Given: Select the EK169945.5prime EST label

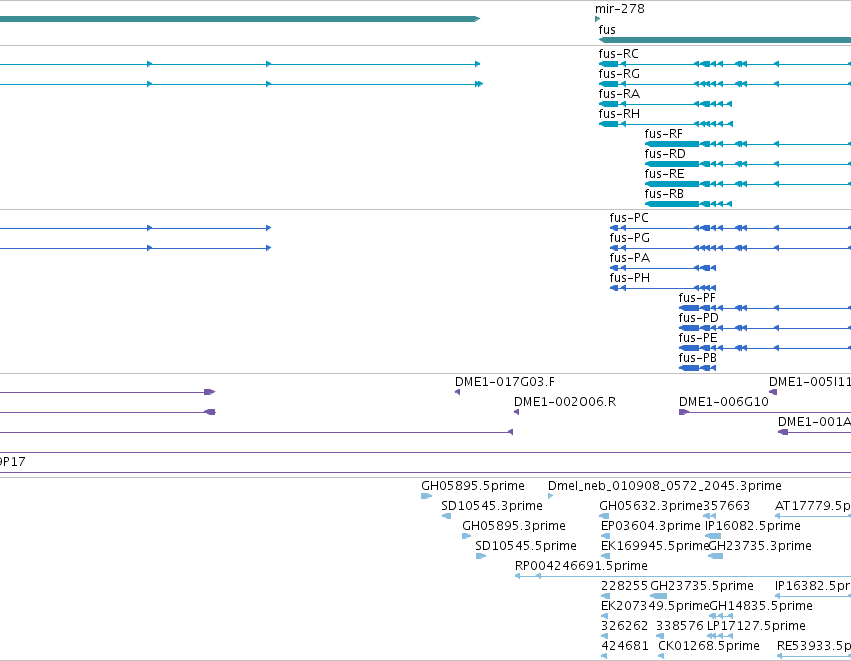Looking at the screenshot, I should point(655,546).
